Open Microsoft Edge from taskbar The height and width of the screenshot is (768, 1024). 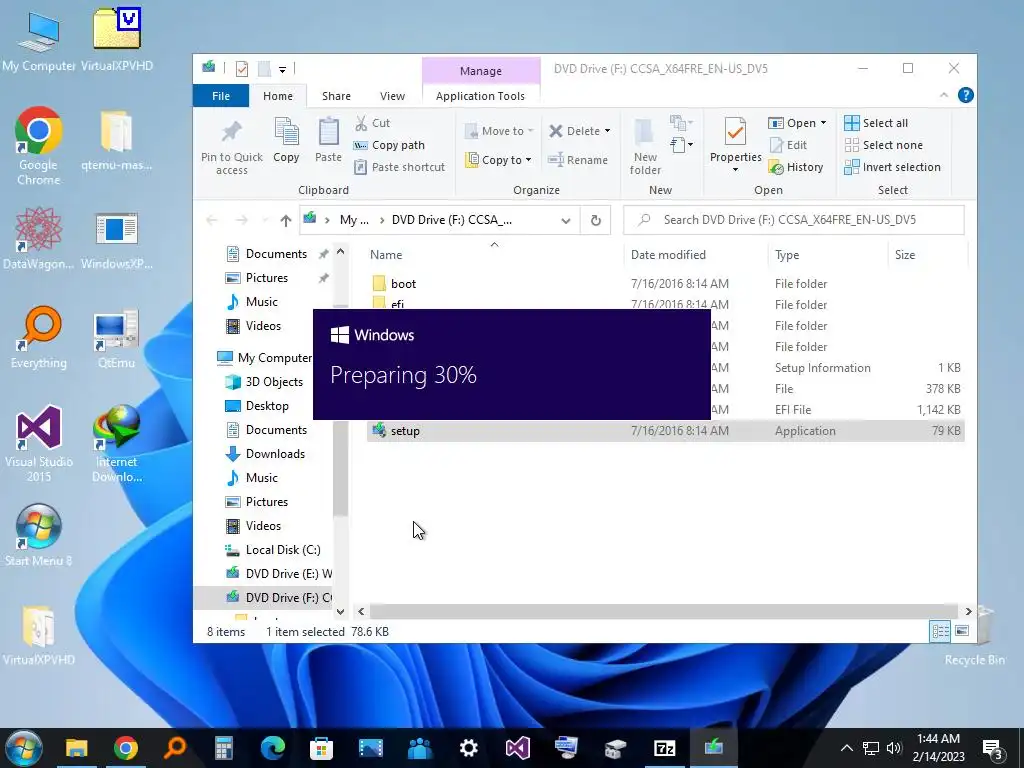point(272,748)
